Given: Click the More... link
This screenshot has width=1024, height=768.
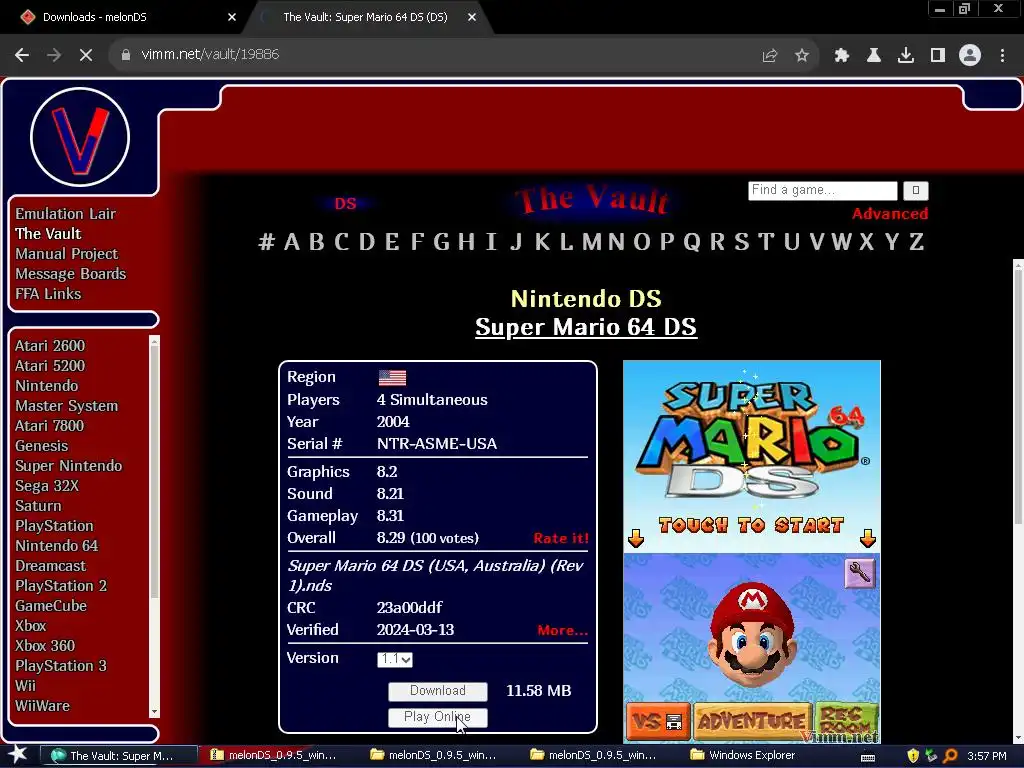Looking at the screenshot, I should point(562,630).
